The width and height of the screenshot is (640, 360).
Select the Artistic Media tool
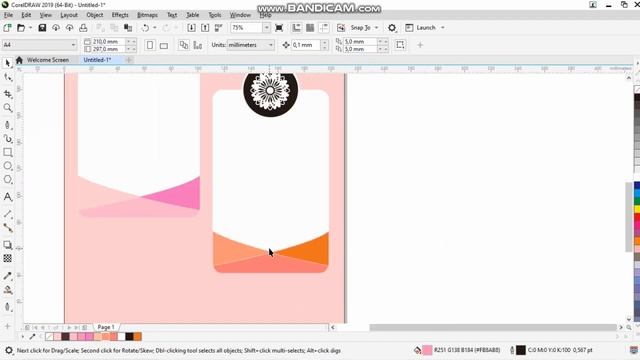pyautogui.click(x=7, y=139)
